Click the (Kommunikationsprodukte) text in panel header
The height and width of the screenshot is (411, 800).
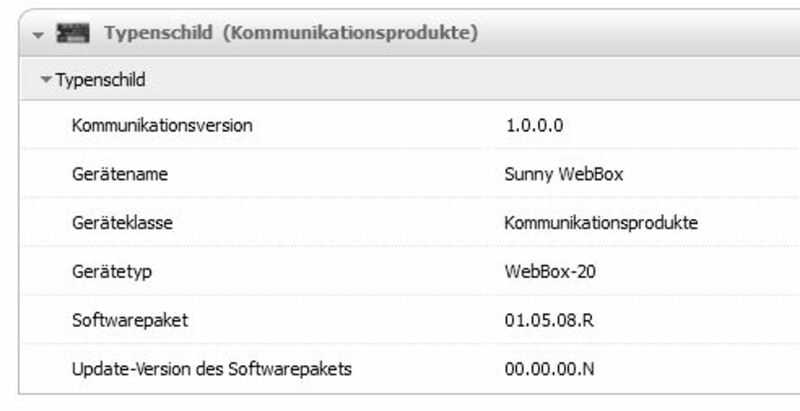pos(350,34)
